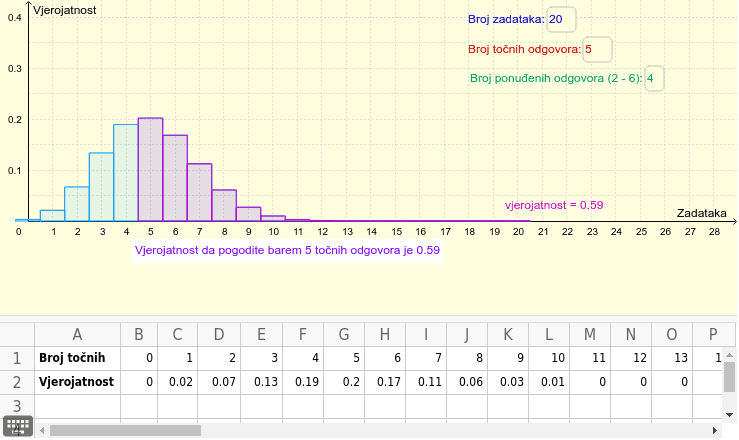Image resolution: width=739 pixels, height=440 pixels.
Task: Click the 'Broj točnih odgovora:' red label
Action: pos(525,49)
